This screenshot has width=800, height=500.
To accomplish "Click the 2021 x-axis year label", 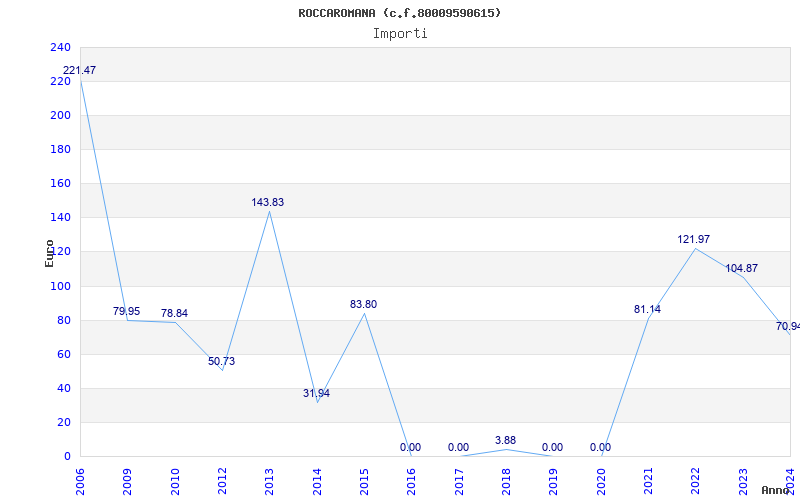I will coord(648,482).
